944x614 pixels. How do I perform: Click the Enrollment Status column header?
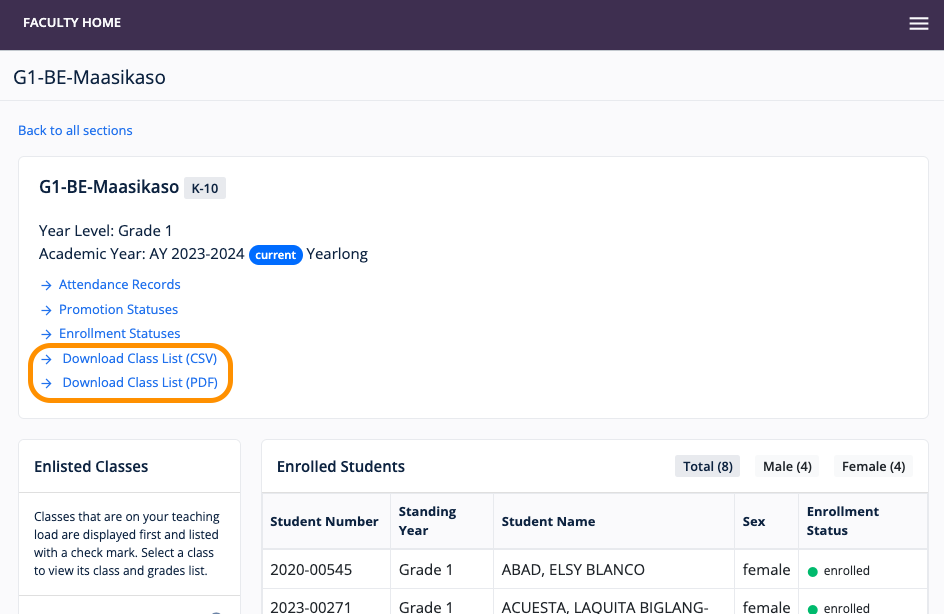(843, 521)
